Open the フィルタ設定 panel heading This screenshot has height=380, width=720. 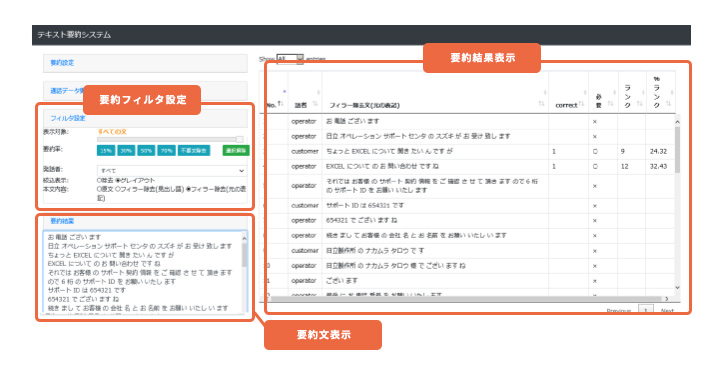pos(145,118)
